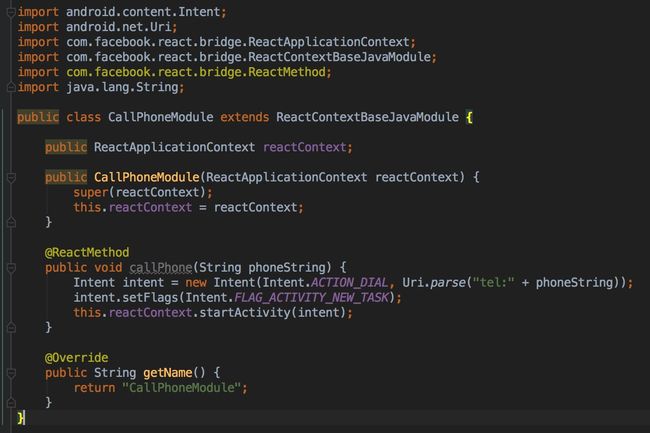Click the highlighted opening brace of the class
The width and height of the screenshot is (650, 433).
(x=469, y=118)
